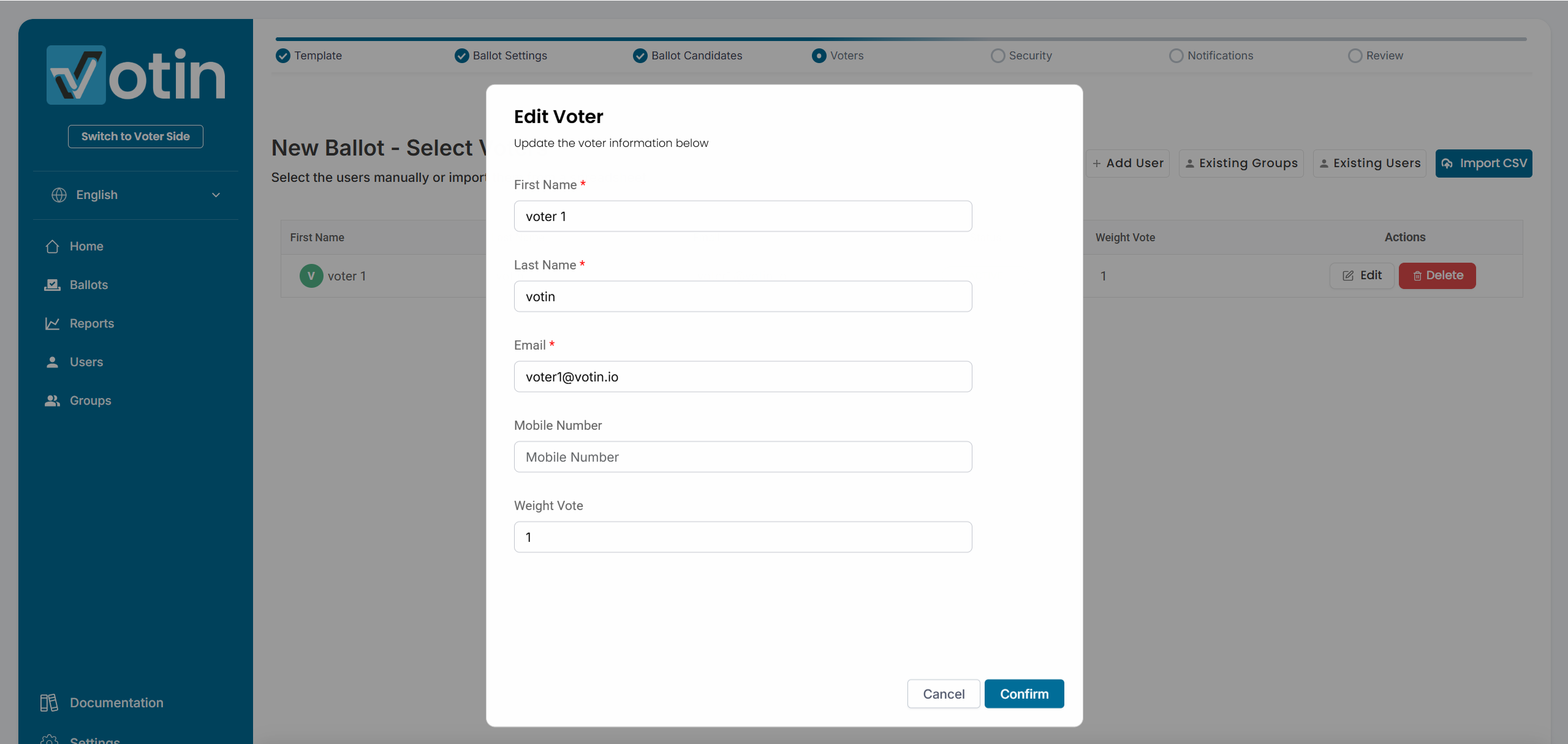
Task: Cancel the Edit Voter dialog
Action: [x=943, y=694]
